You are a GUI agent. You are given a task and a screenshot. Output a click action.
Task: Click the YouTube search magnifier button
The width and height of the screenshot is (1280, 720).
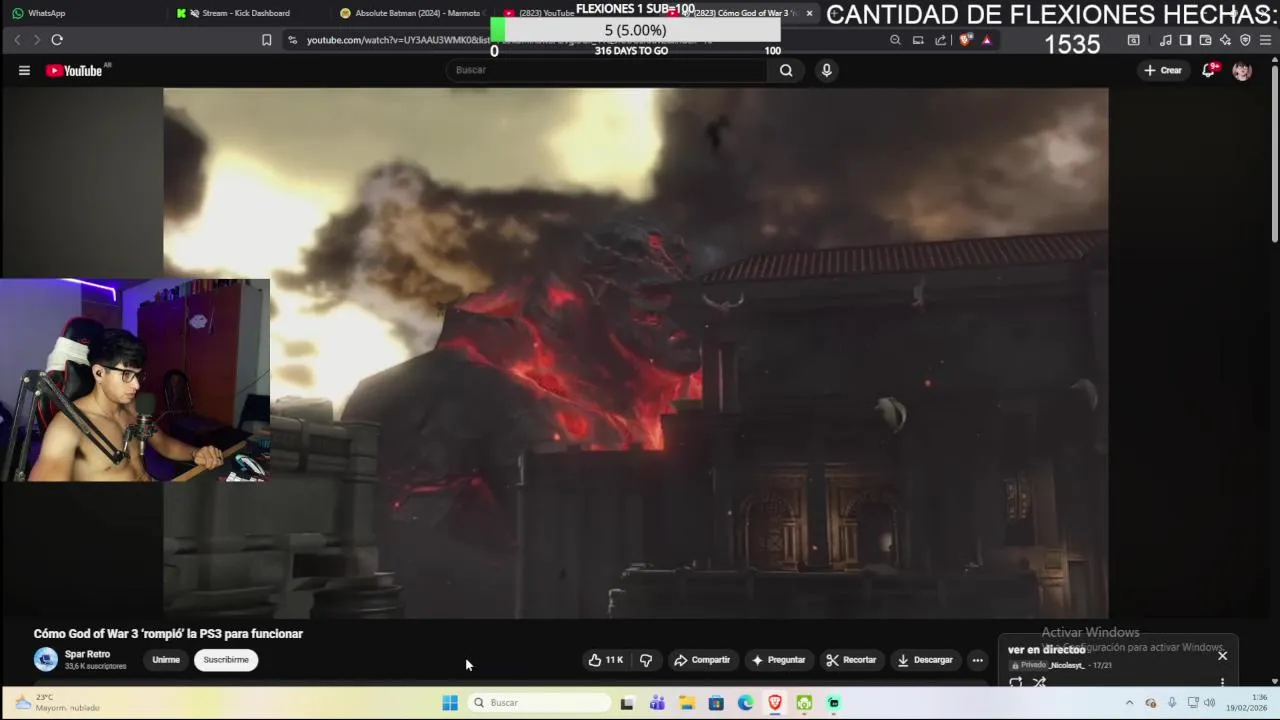click(786, 70)
